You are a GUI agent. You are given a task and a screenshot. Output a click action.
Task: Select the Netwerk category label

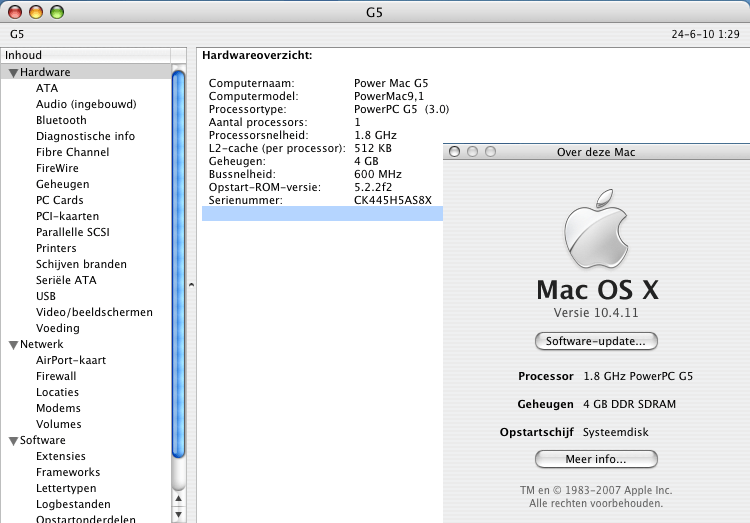(42, 345)
